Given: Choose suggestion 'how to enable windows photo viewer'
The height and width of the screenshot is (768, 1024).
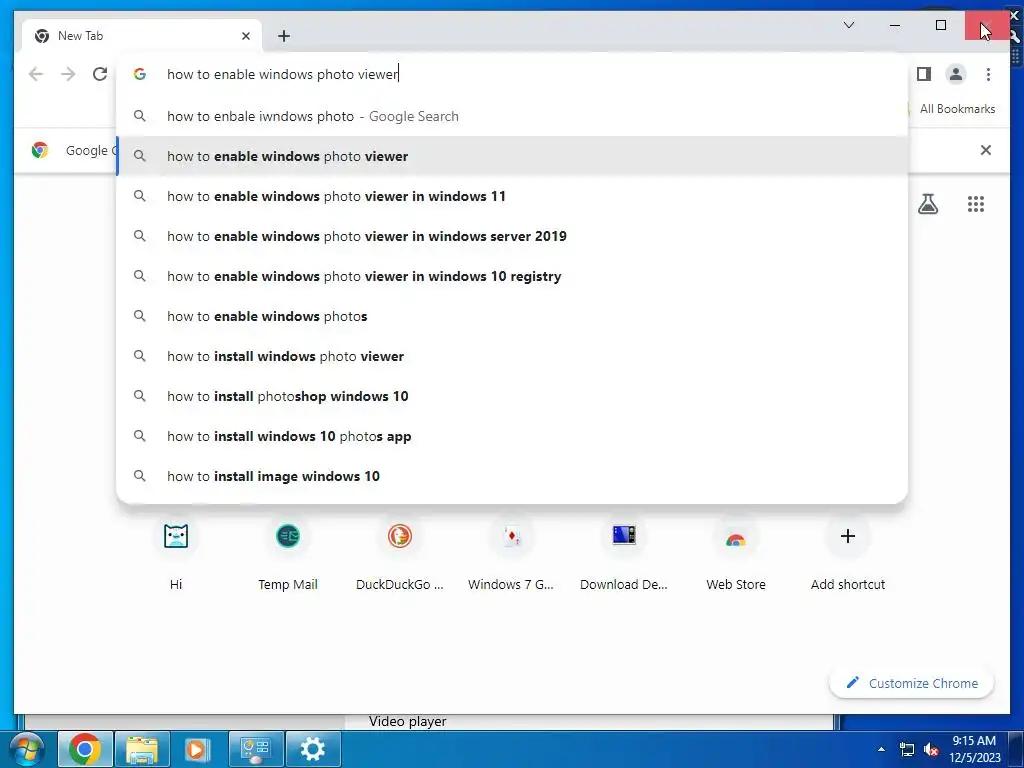Looking at the screenshot, I should [x=512, y=156].
